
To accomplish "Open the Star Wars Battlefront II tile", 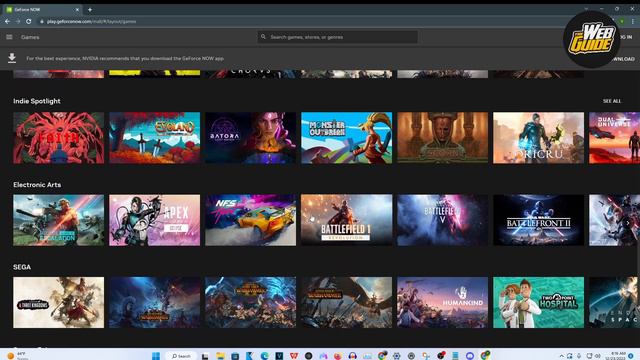I will 538,220.
